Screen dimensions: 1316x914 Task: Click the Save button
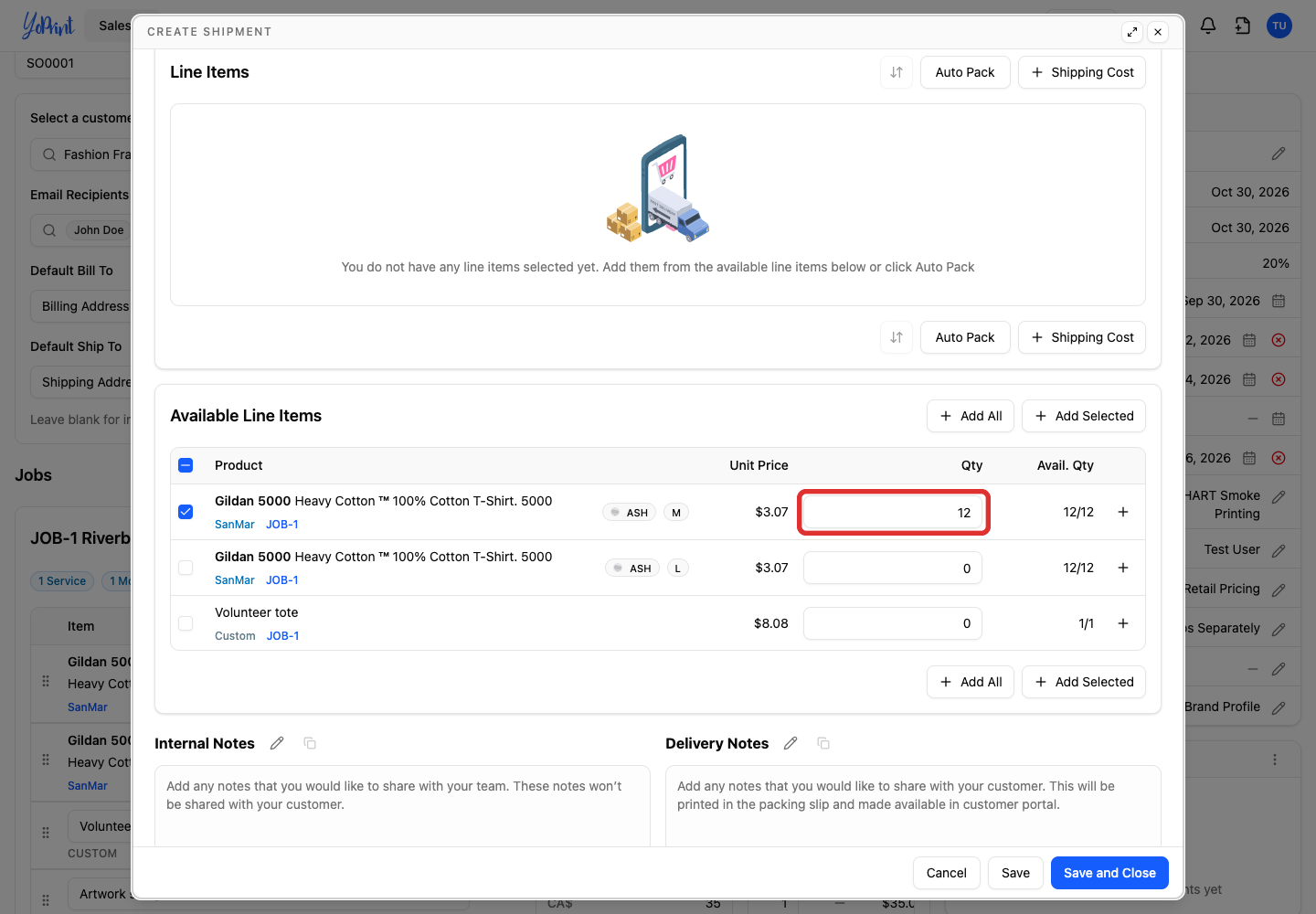coord(1015,873)
